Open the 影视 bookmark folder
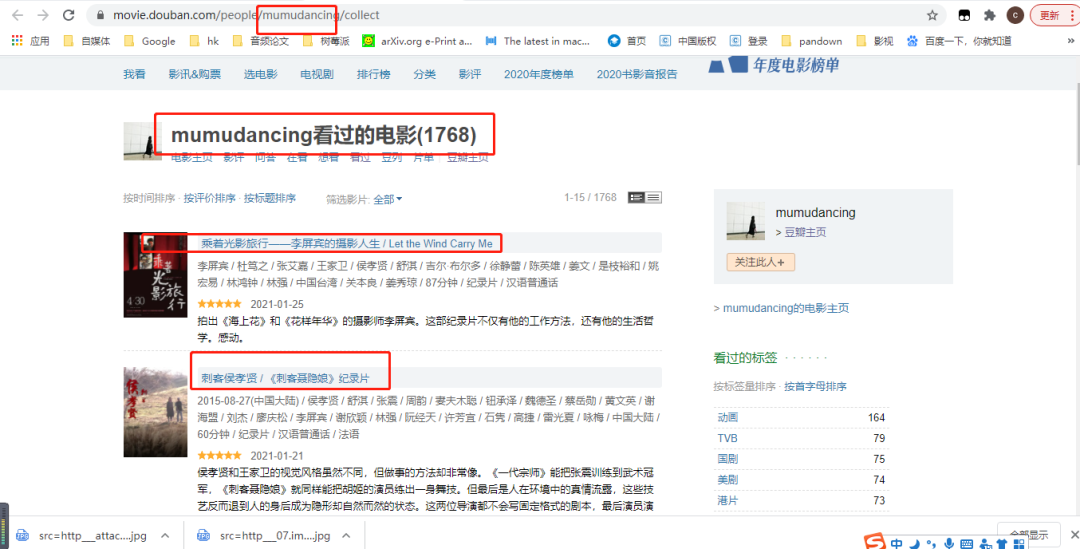 [x=875, y=41]
